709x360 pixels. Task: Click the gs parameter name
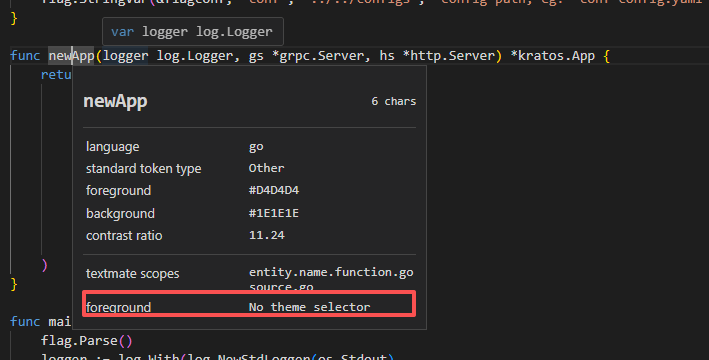pos(256,56)
